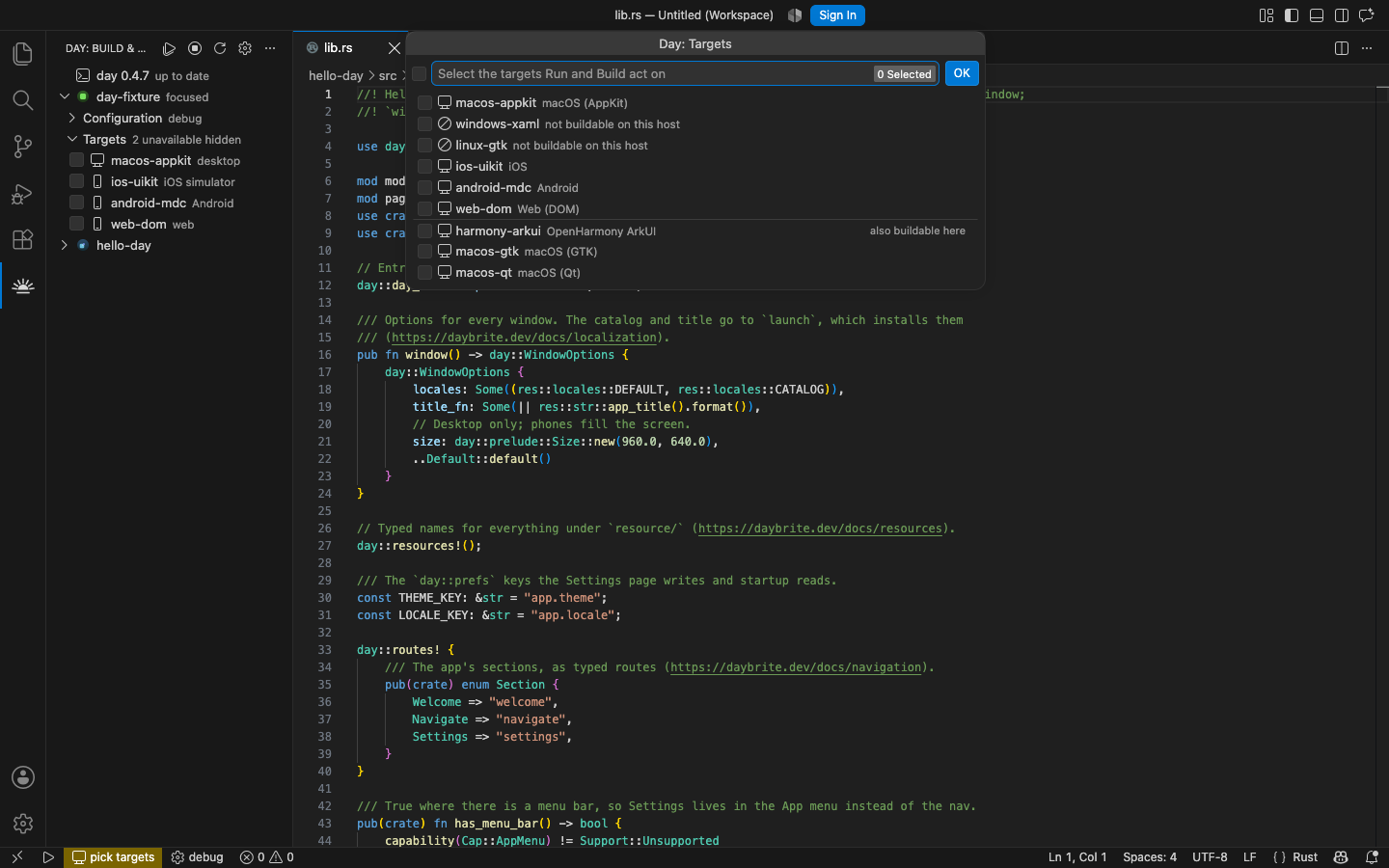1389x868 pixels.
Task: Expand the hello-day tree node
Action: tap(65, 245)
